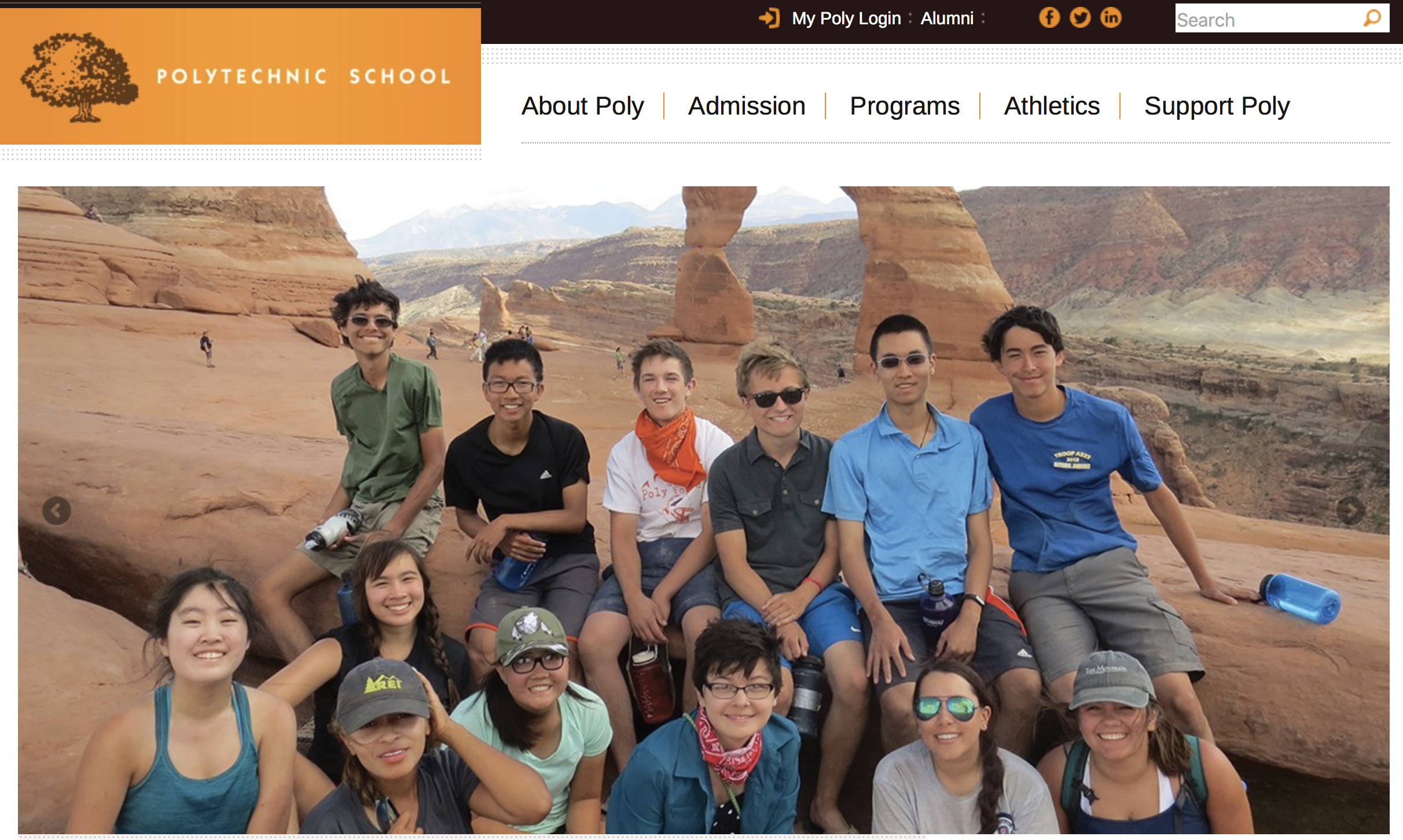Click the login arrow icon

tap(769, 19)
